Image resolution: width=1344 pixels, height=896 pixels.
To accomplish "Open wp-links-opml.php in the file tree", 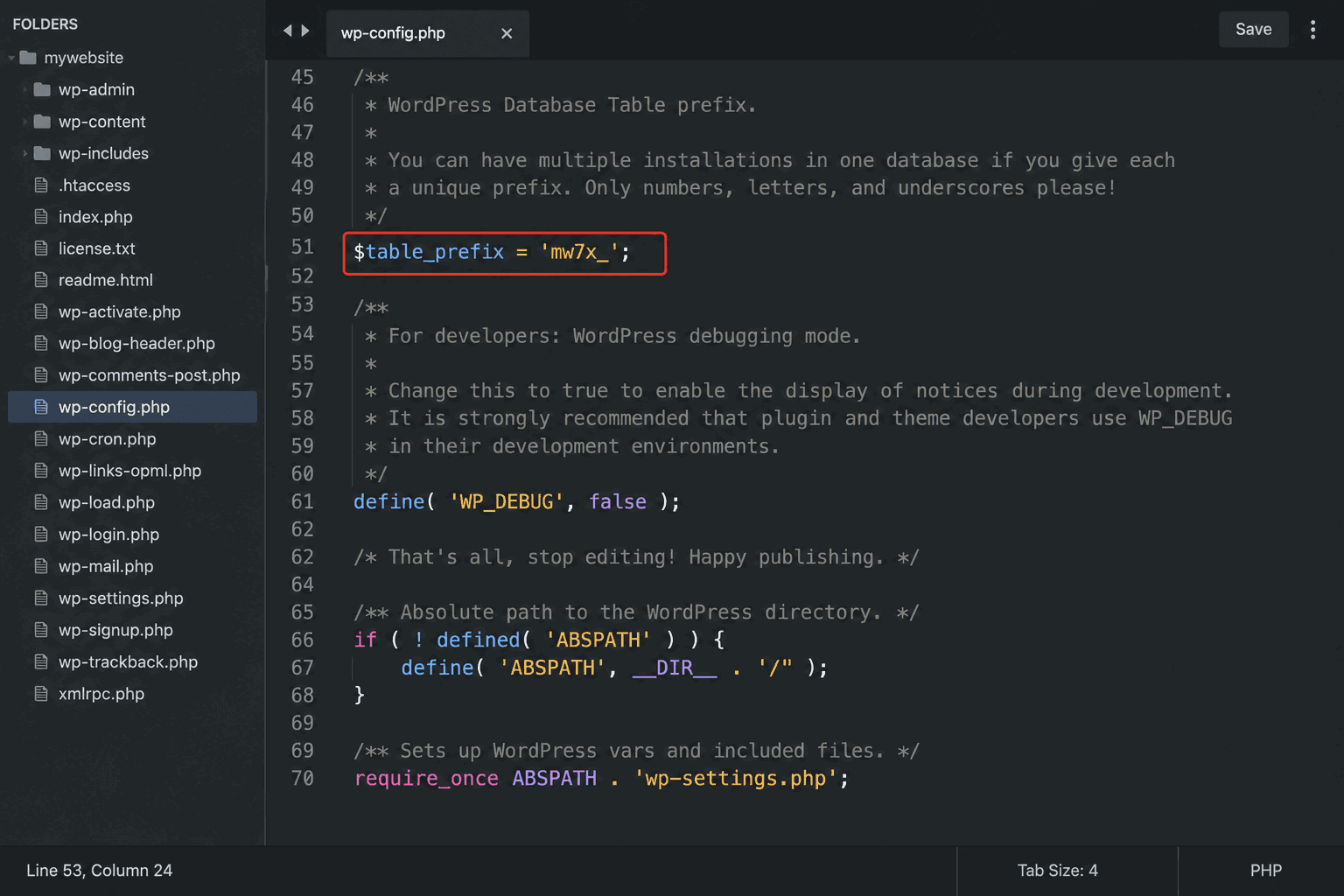I will (x=129, y=471).
